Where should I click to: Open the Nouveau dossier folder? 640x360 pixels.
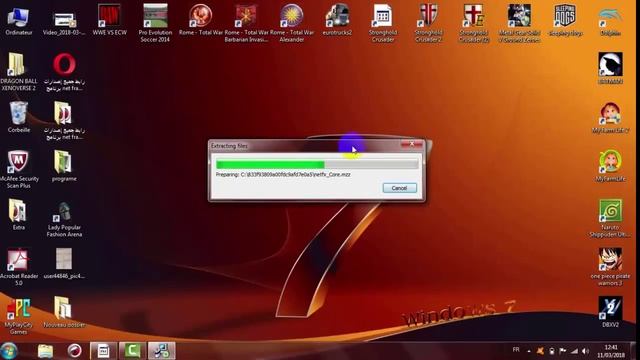coord(64,312)
